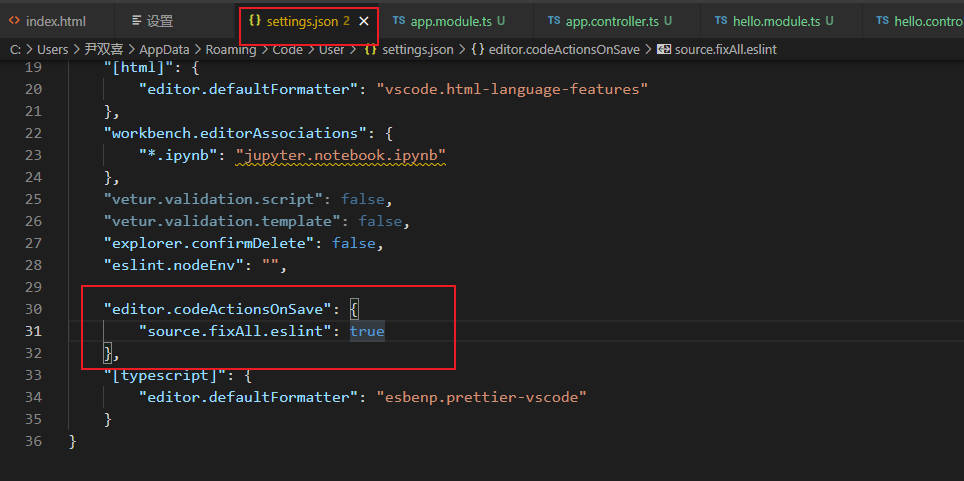Click the TS icon on app.module.ts tab
The width and height of the screenshot is (964, 481).
point(399,20)
